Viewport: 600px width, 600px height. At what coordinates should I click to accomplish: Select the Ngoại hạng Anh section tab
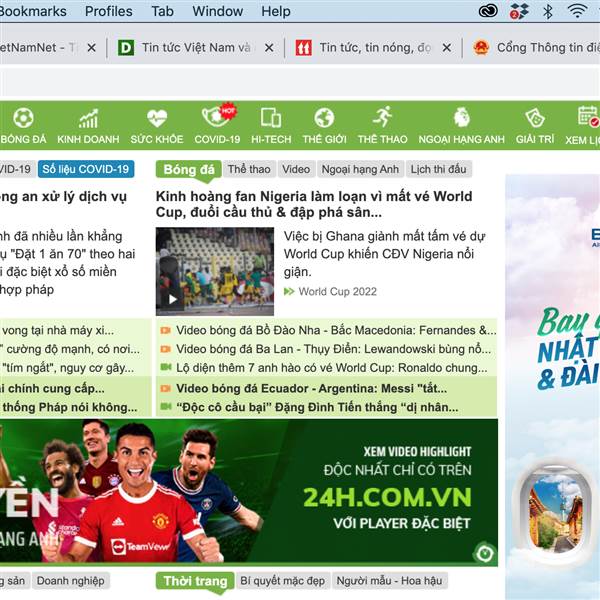point(360,169)
